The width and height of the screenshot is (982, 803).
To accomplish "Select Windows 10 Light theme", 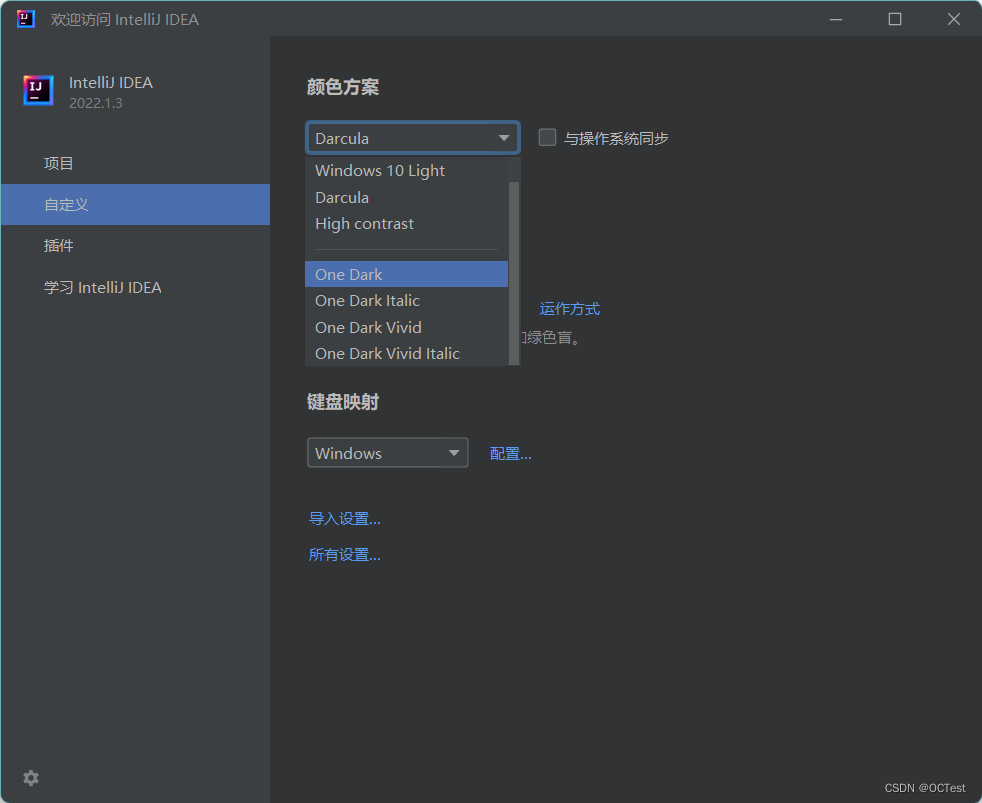I will click(406, 170).
